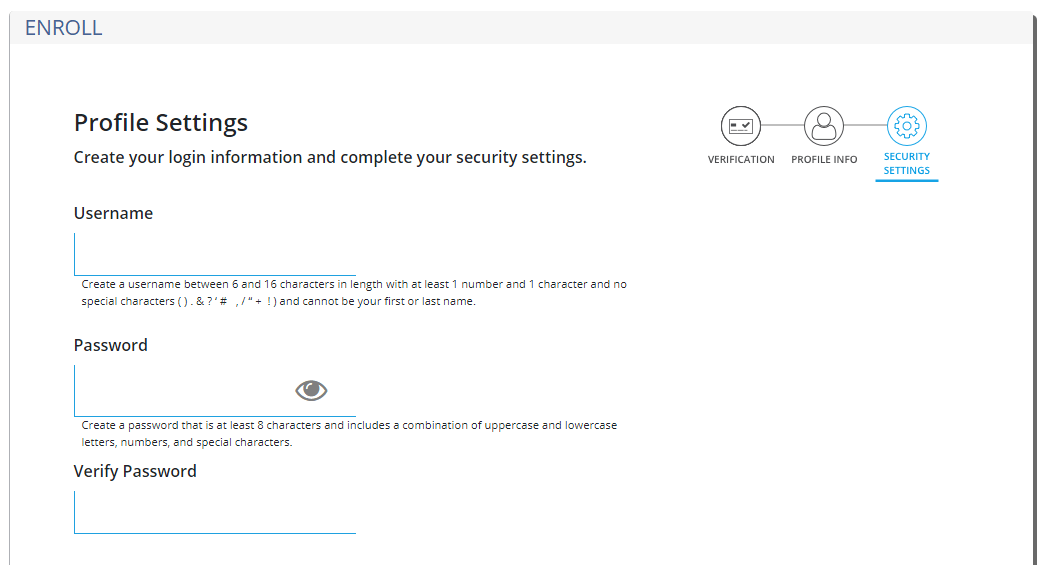1051x565 pixels.
Task: Focus the Verify Password input field
Action: (x=214, y=512)
